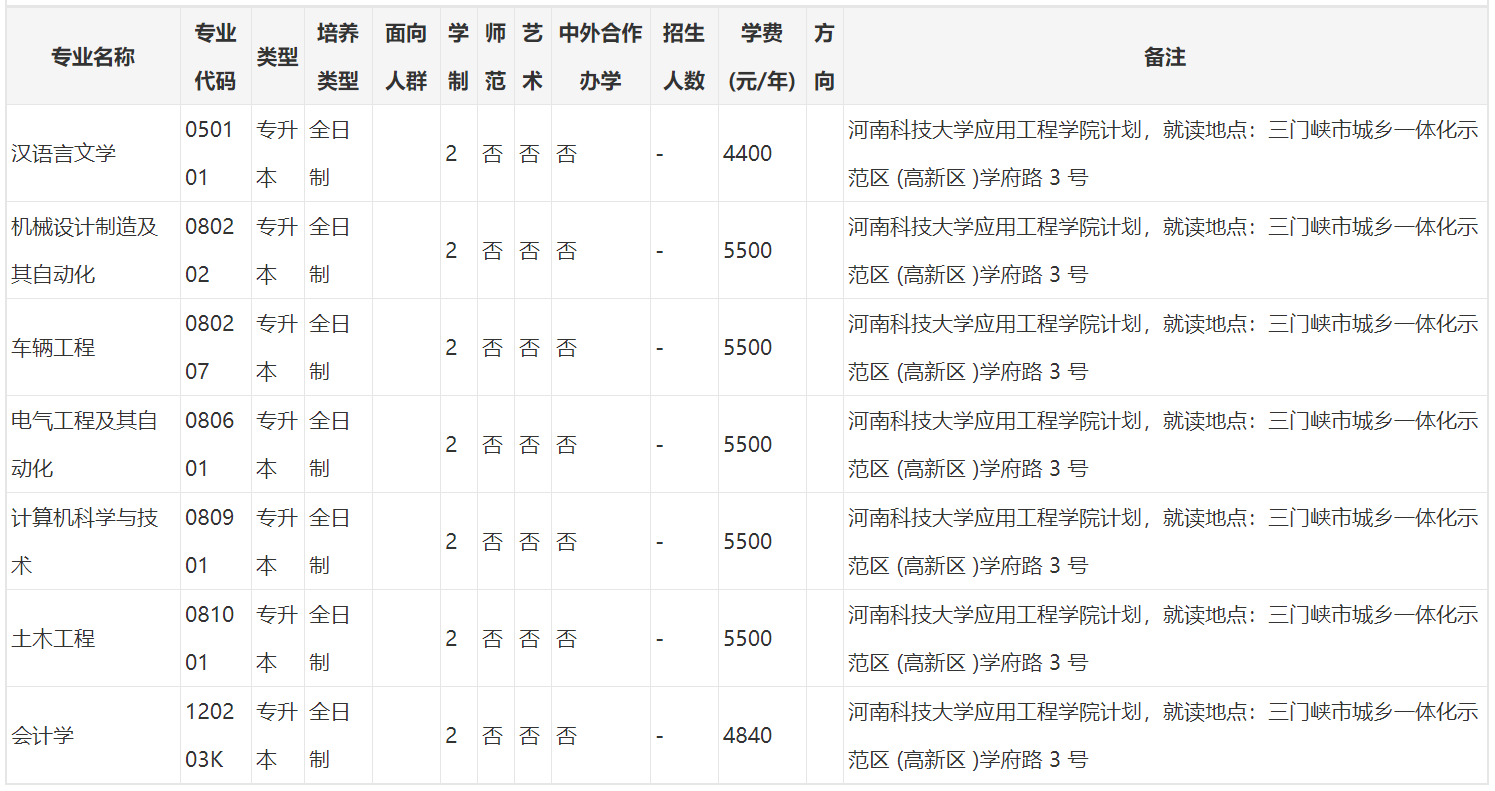This screenshot has width=1495, height=791.
Task: Select the 会计学 major name
Action: [38, 733]
